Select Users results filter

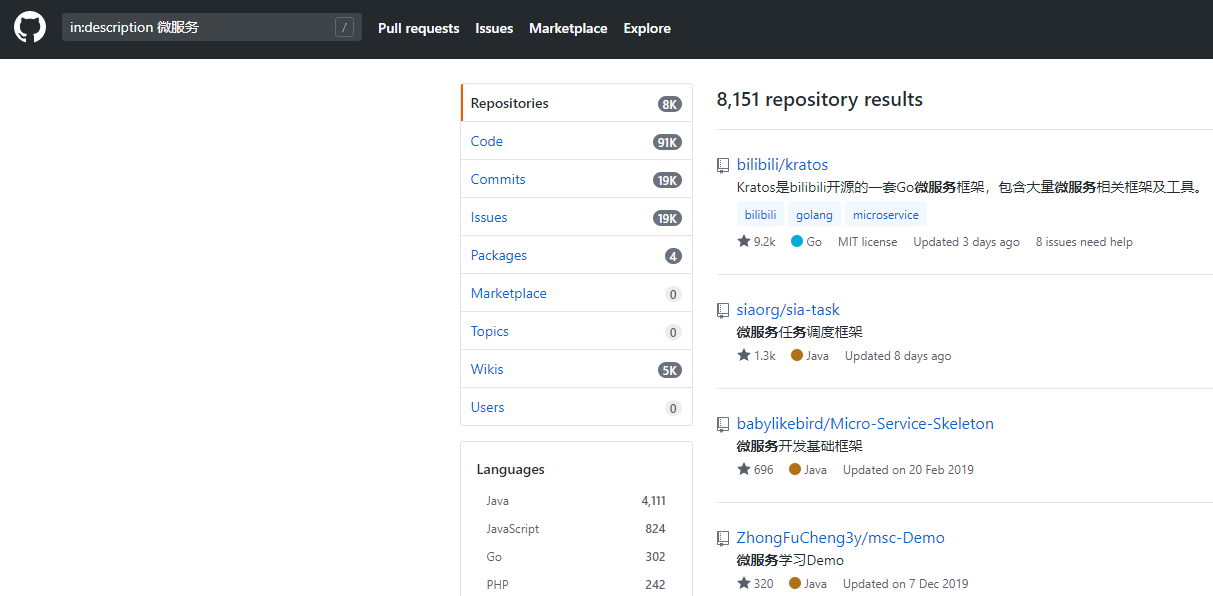(576, 407)
